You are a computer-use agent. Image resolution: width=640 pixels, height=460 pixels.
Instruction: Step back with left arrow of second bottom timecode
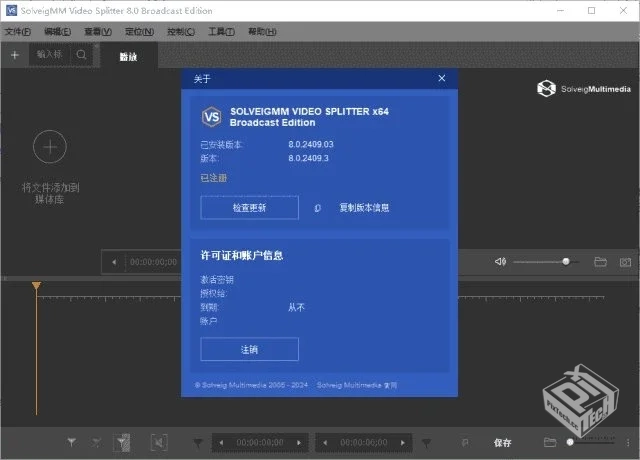tap(325, 443)
